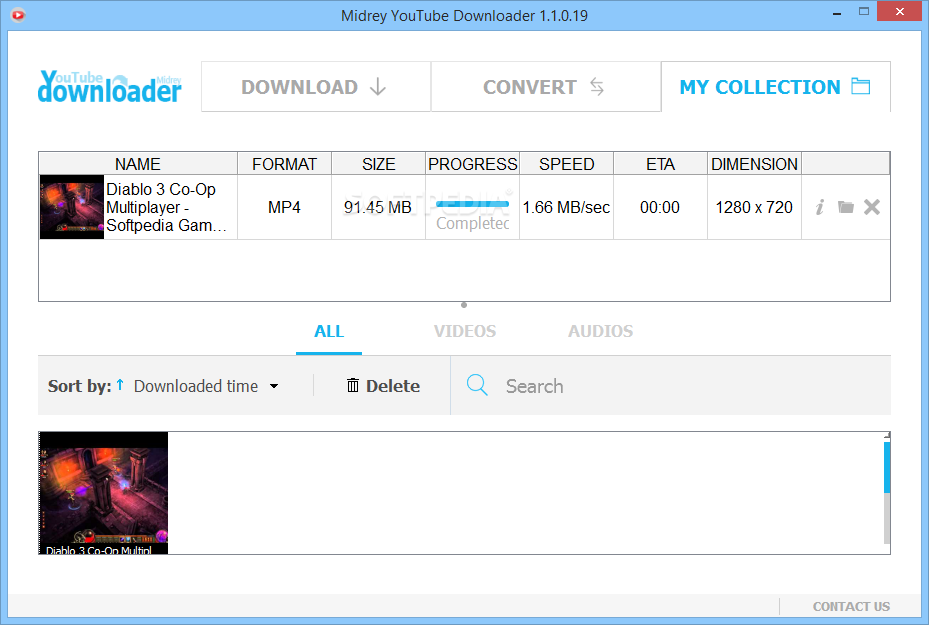This screenshot has width=929, height=625.
Task: Click the Diablo 3 thumbnail in download list
Action: point(72,207)
